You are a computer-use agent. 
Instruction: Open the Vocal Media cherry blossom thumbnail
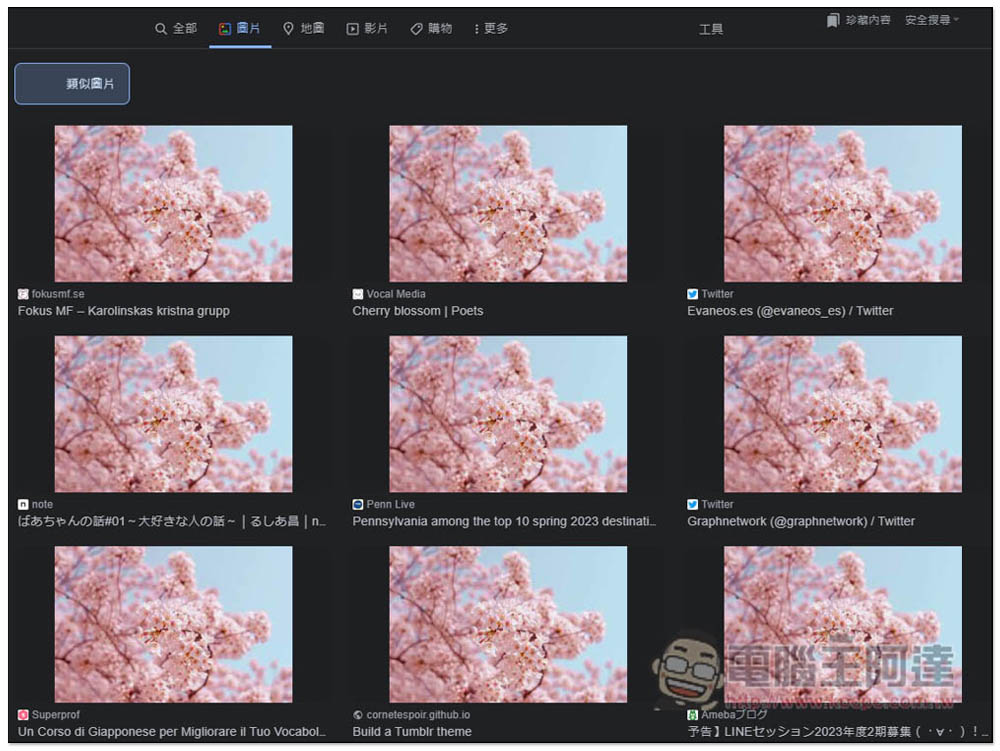508,203
